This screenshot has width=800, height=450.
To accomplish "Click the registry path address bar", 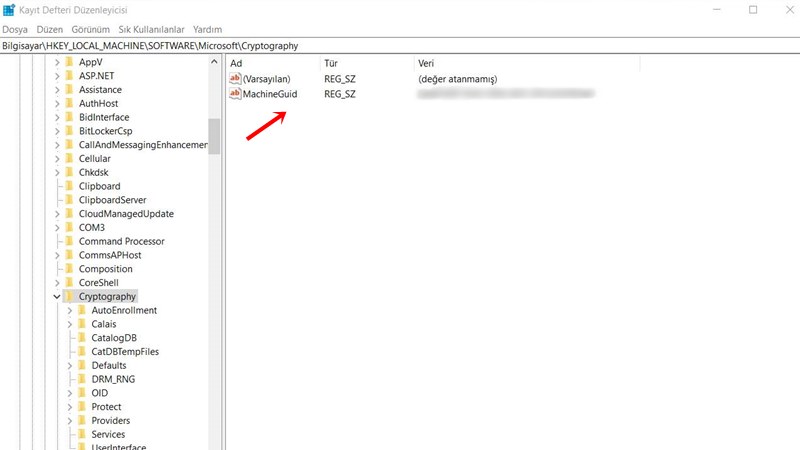I will (400, 46).
